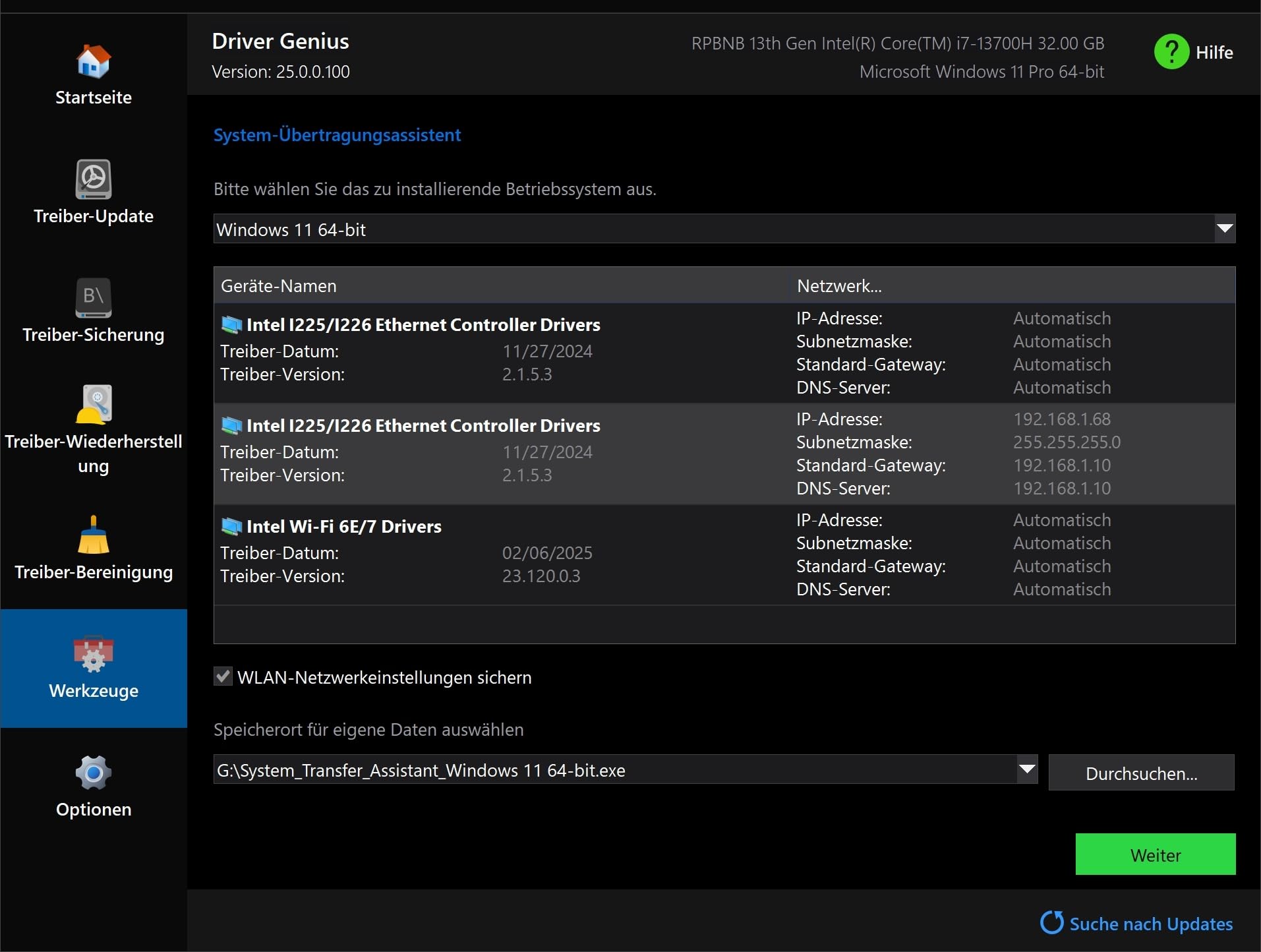Click the Intel Wi-Fi 6E/7 device icon

pos(231,526)
